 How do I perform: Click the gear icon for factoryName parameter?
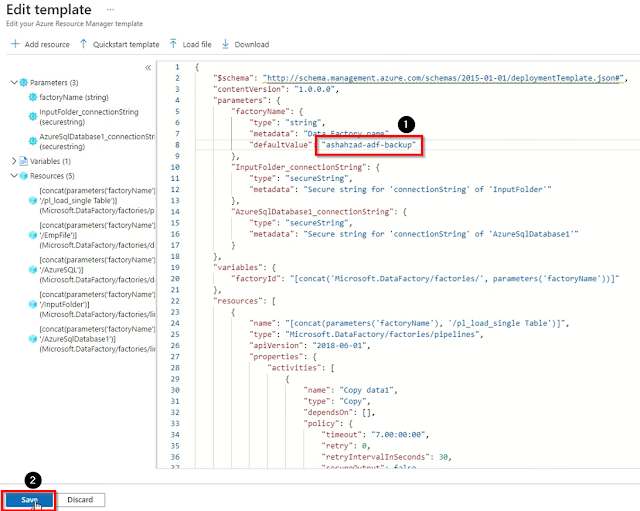33,97
